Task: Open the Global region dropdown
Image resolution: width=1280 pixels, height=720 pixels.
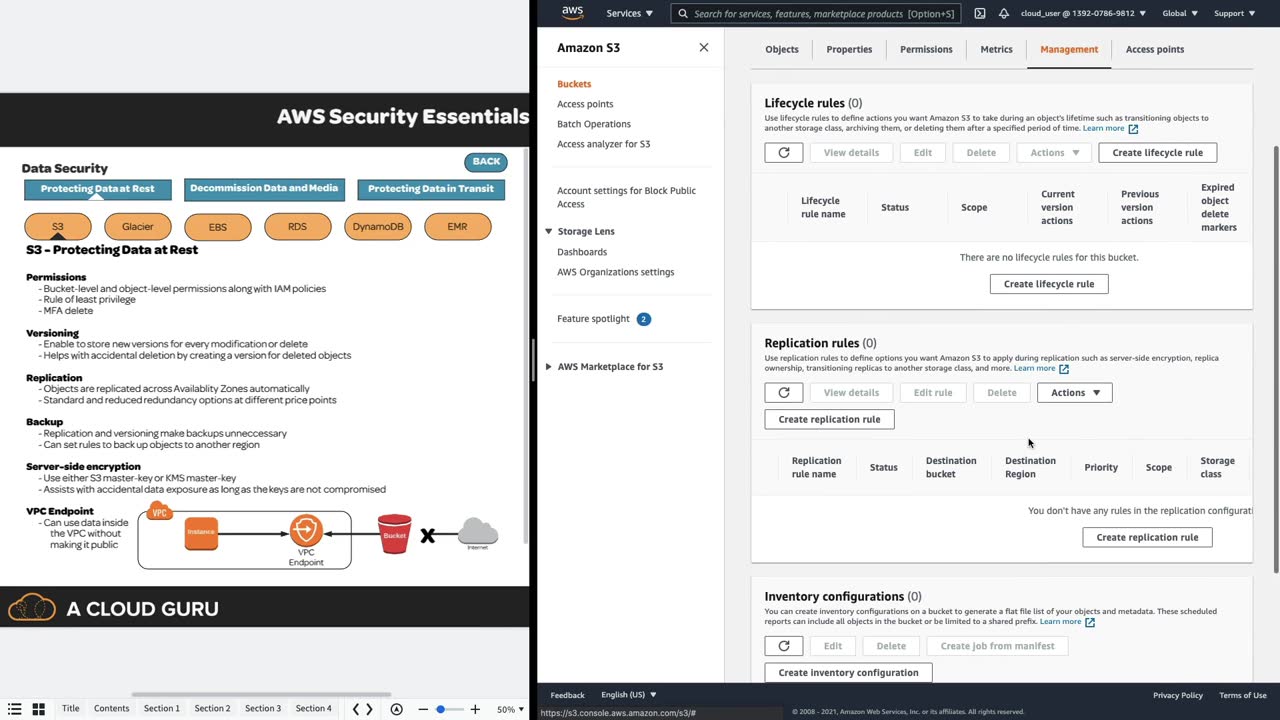Action: tap(1180, 13)
